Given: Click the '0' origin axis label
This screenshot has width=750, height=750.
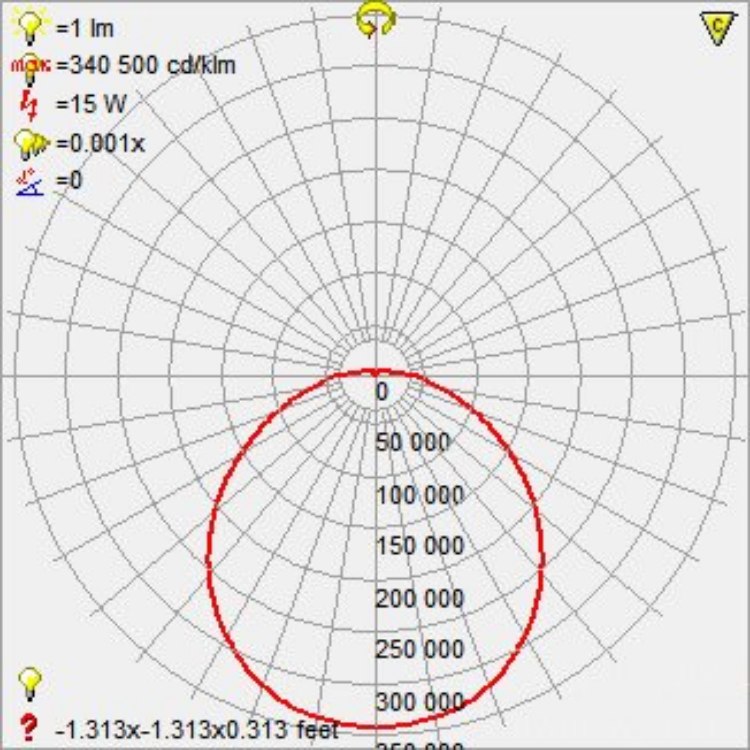Looking at the screenshot, I should click(x=381, y=392).
